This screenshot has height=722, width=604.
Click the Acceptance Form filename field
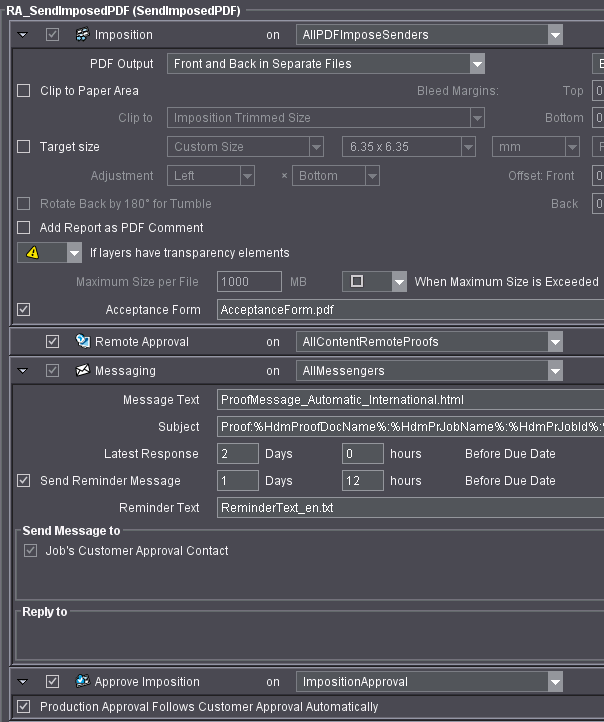(410, 310)
